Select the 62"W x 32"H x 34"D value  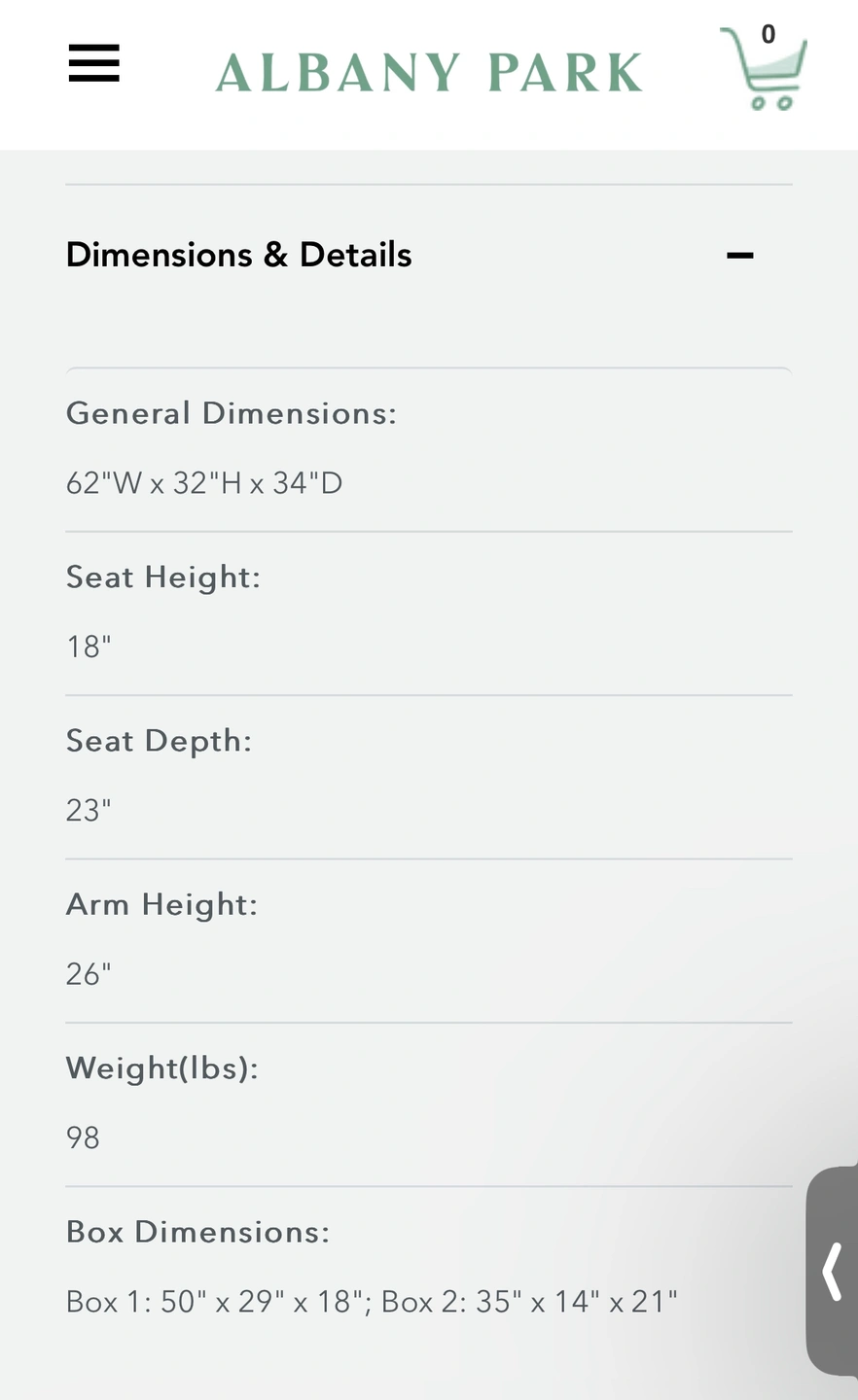click(x=204, y=483)
